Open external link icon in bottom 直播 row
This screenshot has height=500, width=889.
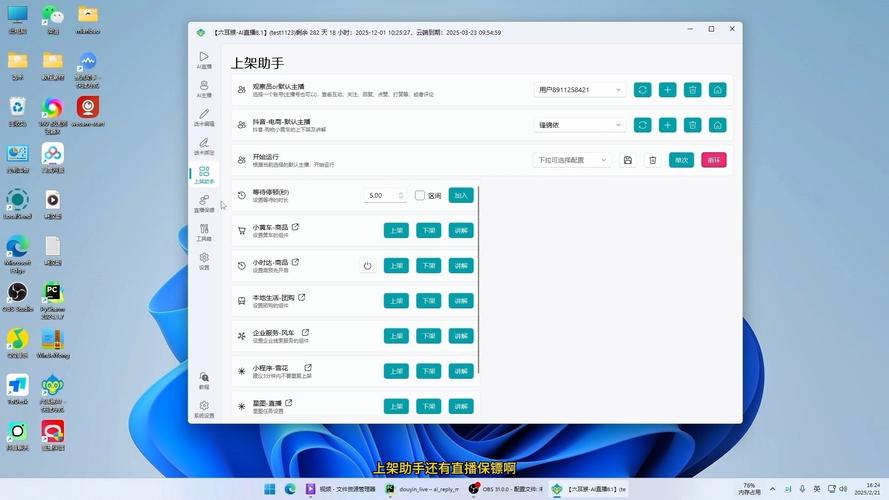click(289, 402)
